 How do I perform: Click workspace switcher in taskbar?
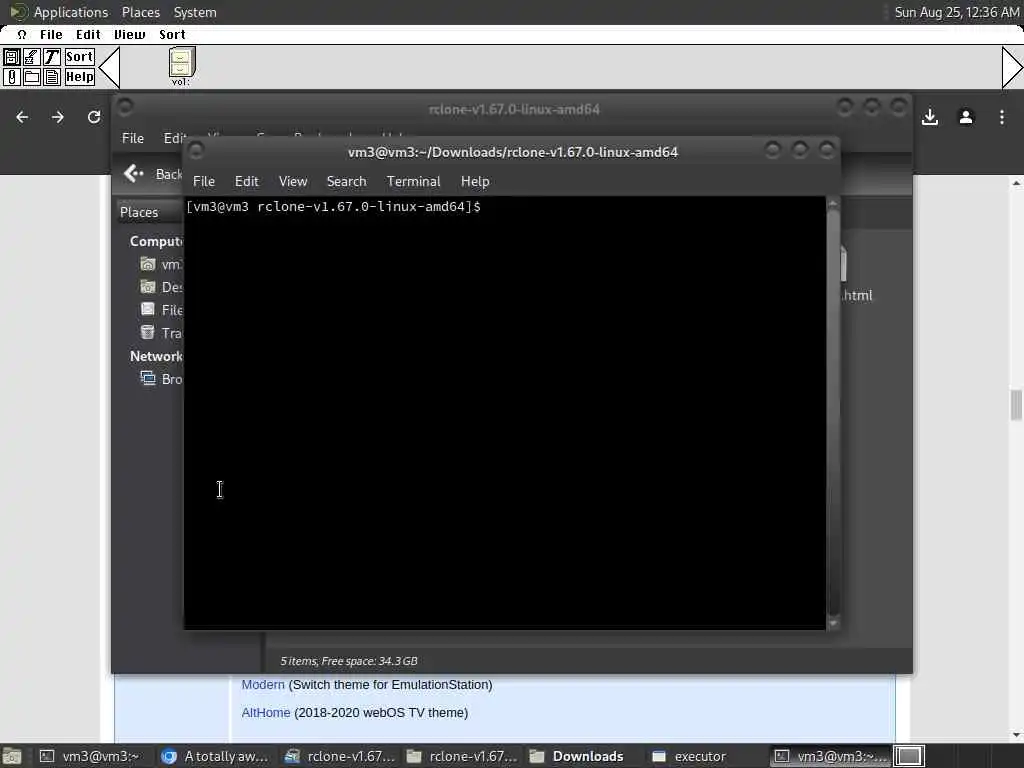(x=908, y=756)
